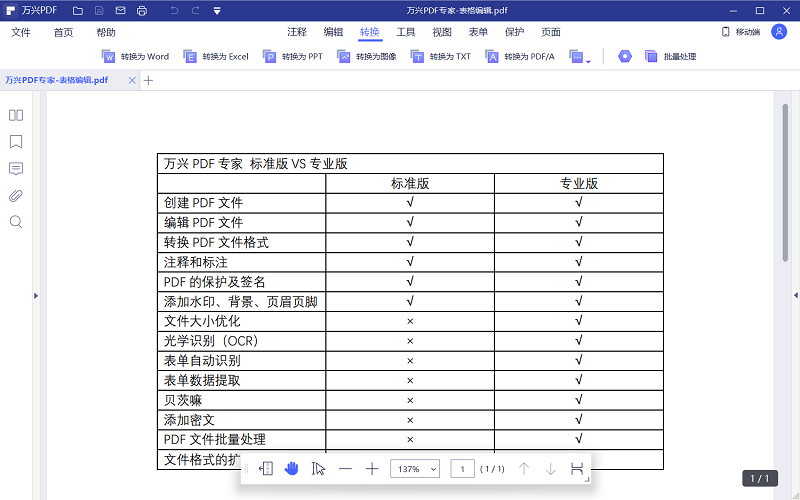Click the fit page width icon in floating toolbar
The image size is (800, 500).
tap(266, 468)
